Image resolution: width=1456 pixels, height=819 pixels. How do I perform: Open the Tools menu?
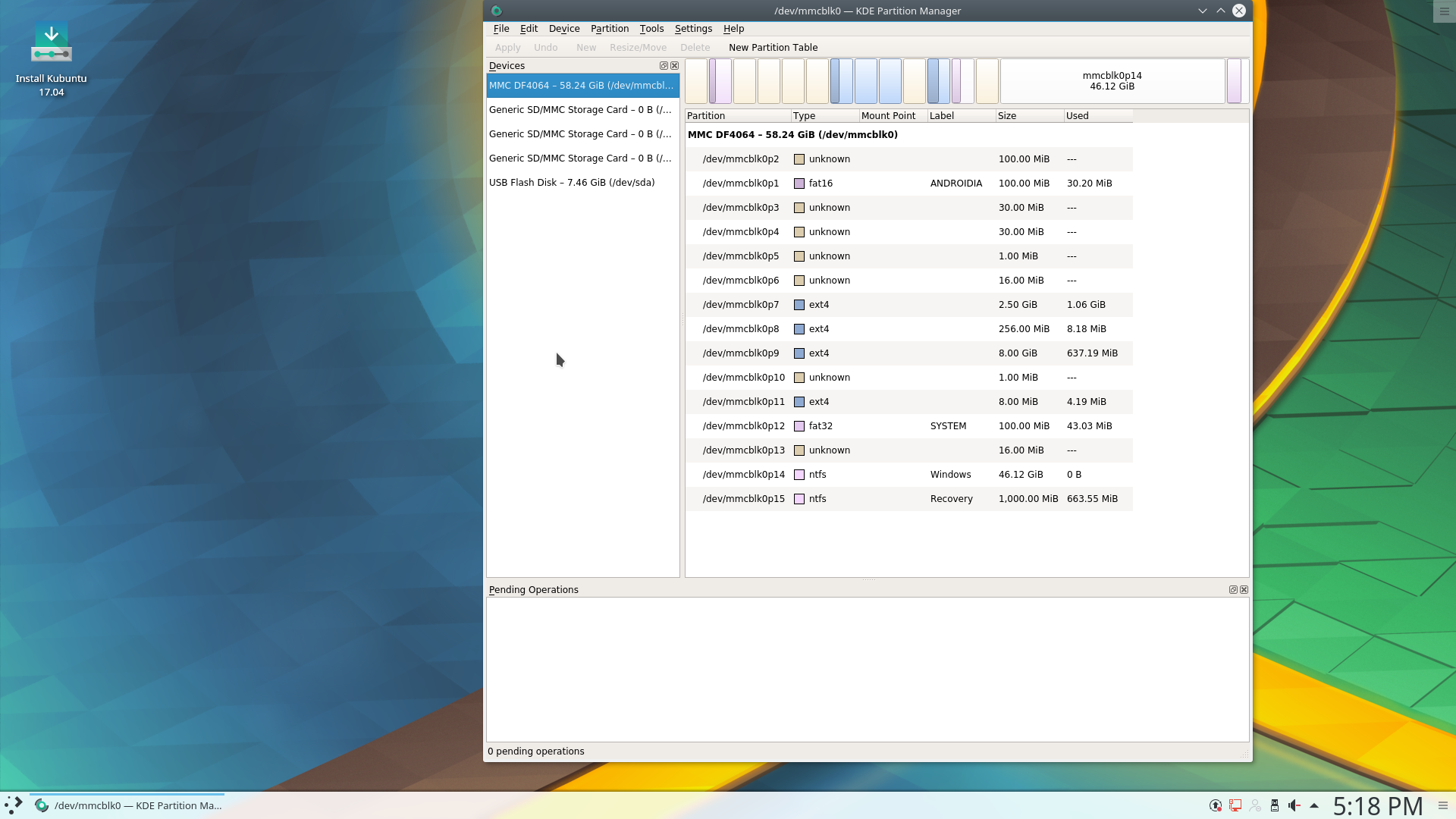(x=651, y=29)
